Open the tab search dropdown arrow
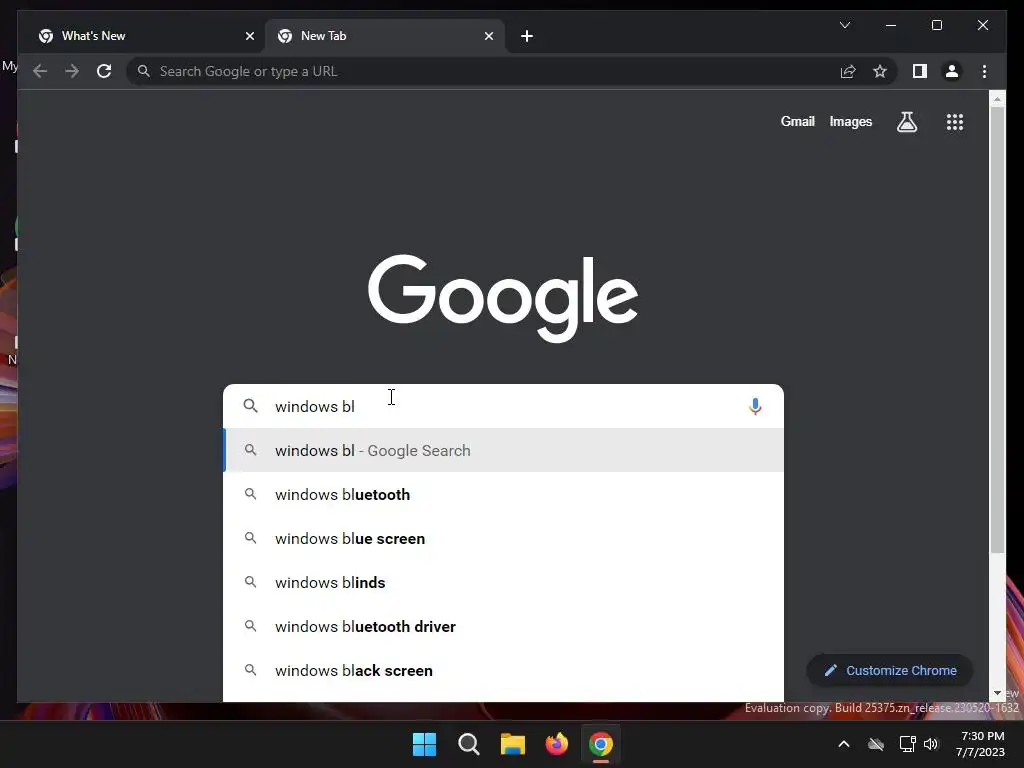1024x768 pixels. [844, 25]
